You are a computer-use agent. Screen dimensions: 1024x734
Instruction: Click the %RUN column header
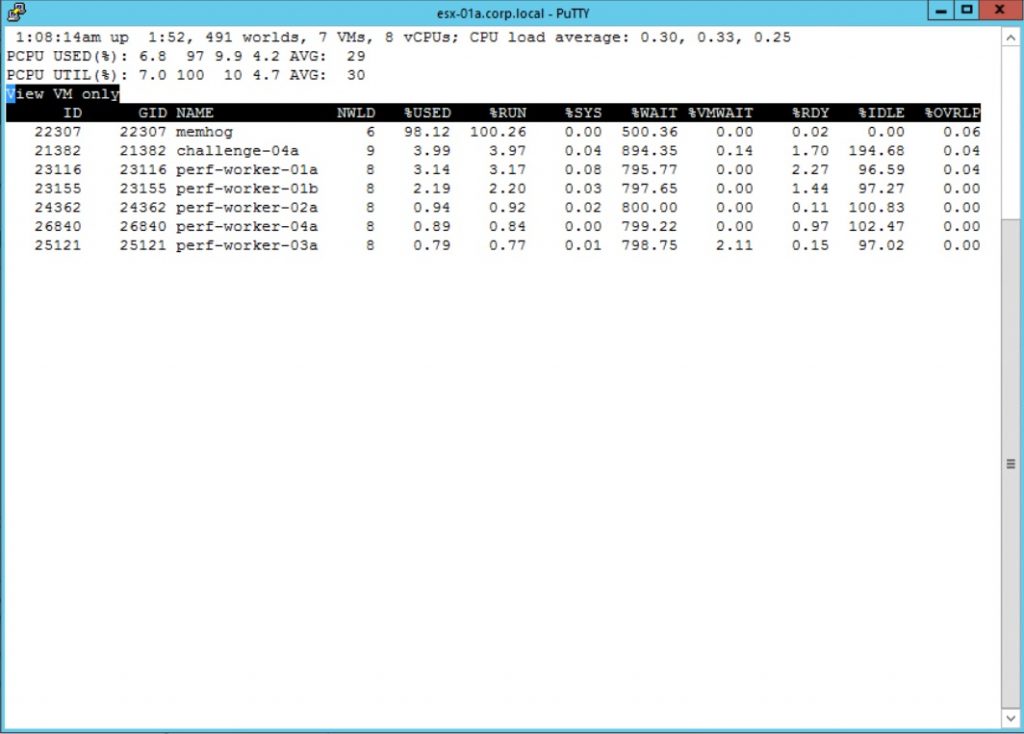point(507,113)
